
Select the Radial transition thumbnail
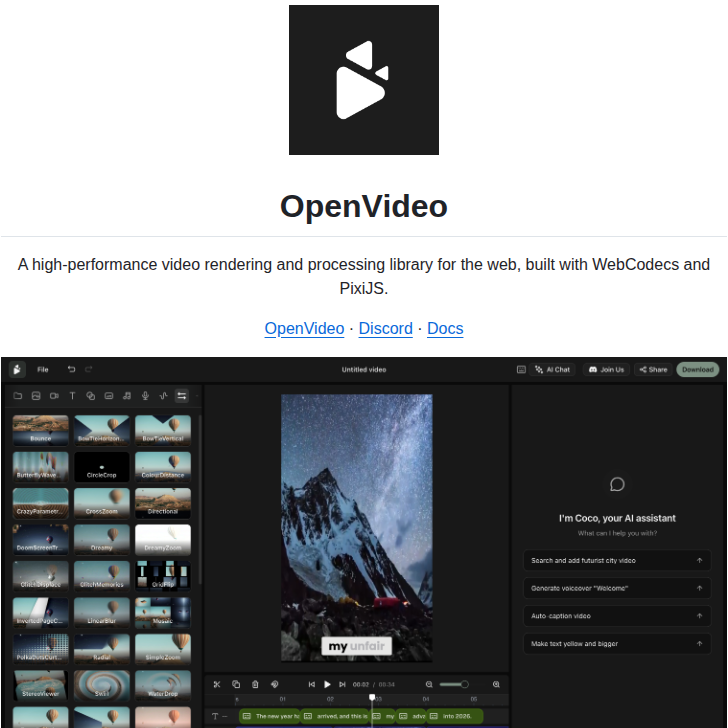tap(102, 649)
